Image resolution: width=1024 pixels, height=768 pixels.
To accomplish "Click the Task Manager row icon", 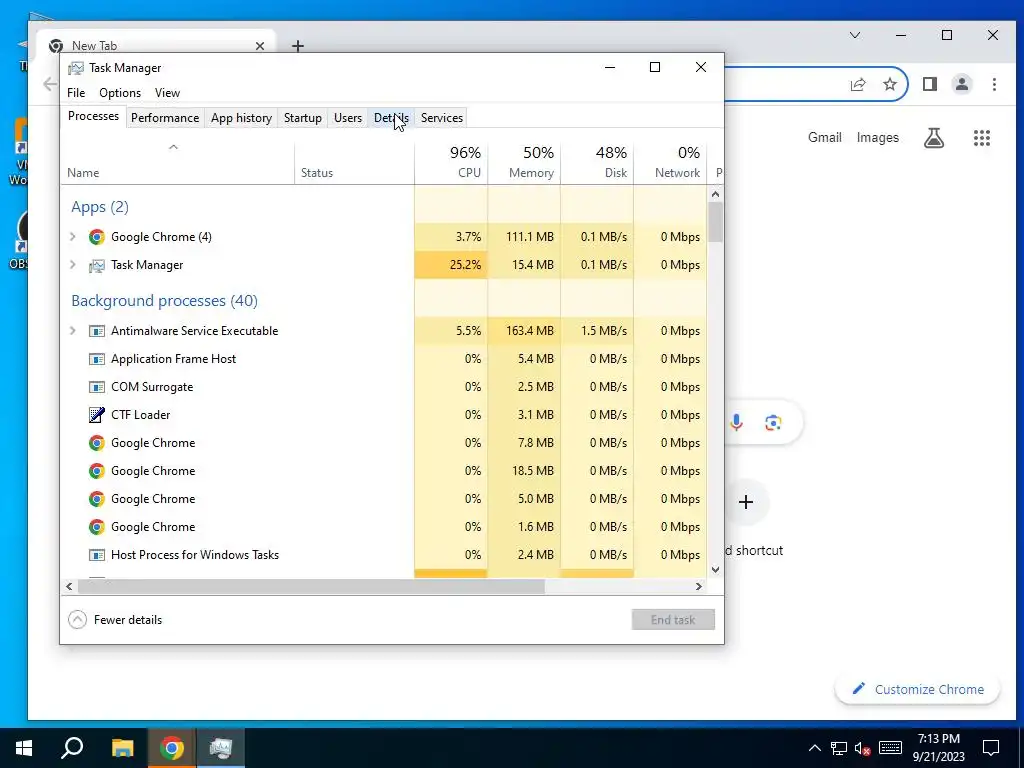I will tap(97, 265).
